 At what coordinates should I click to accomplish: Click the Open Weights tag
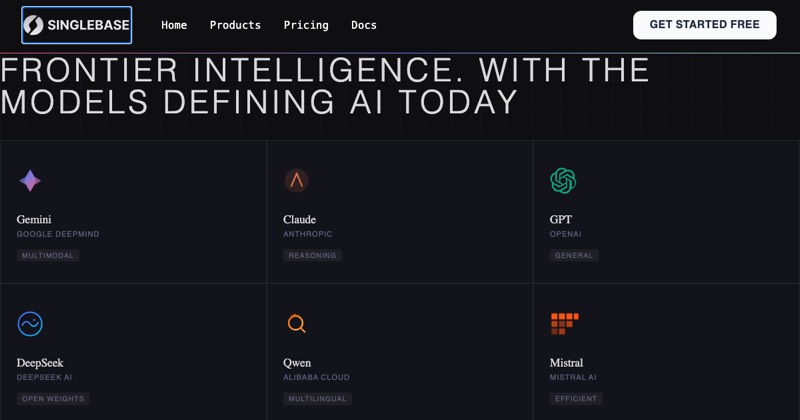pyautogui.click(x=53, y=399)
